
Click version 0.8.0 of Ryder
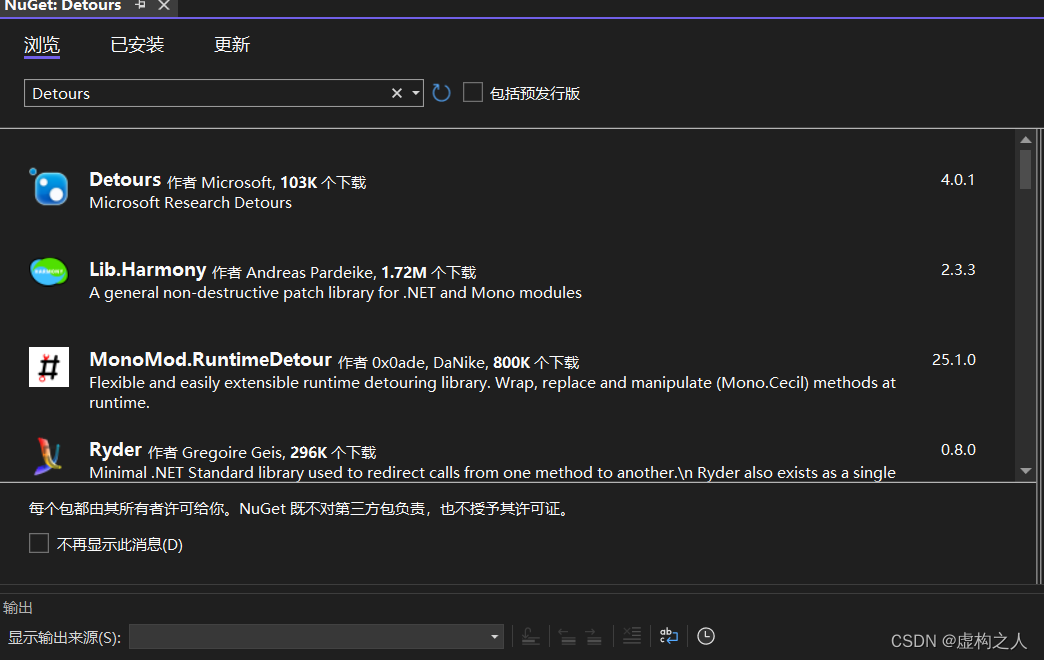(958, 450)
